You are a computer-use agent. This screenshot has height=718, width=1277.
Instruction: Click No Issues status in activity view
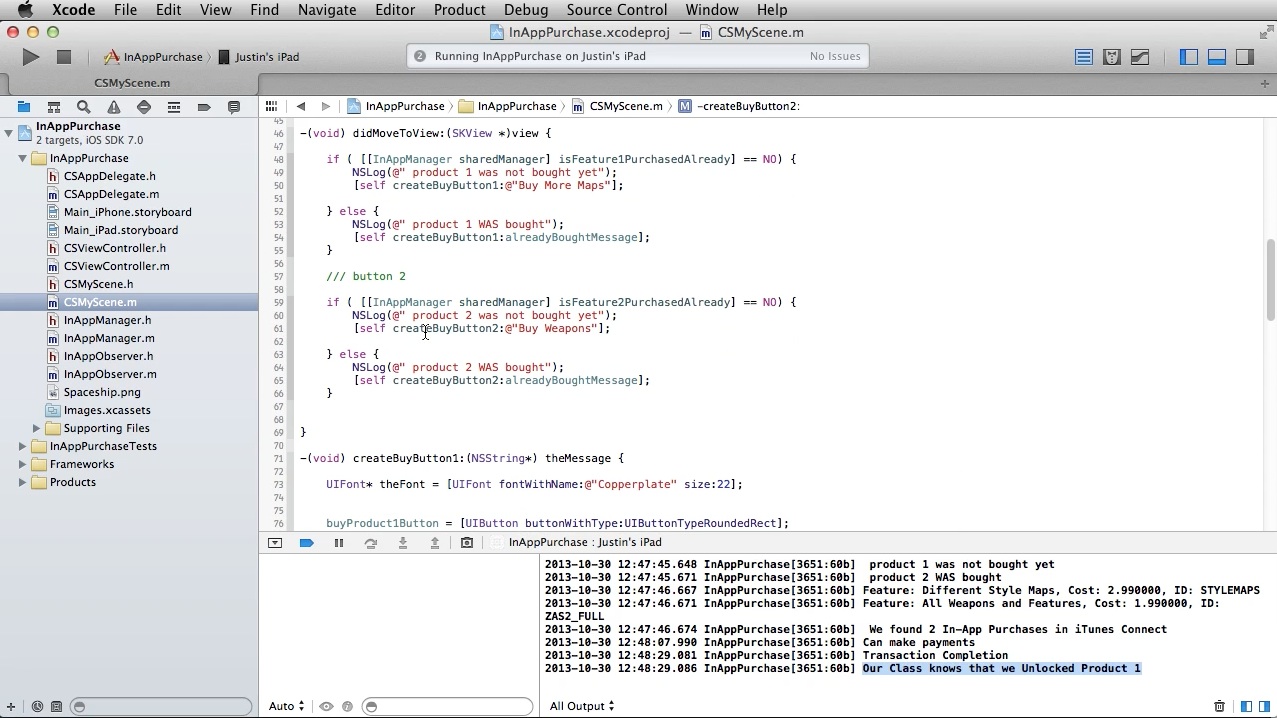point(835,56)
